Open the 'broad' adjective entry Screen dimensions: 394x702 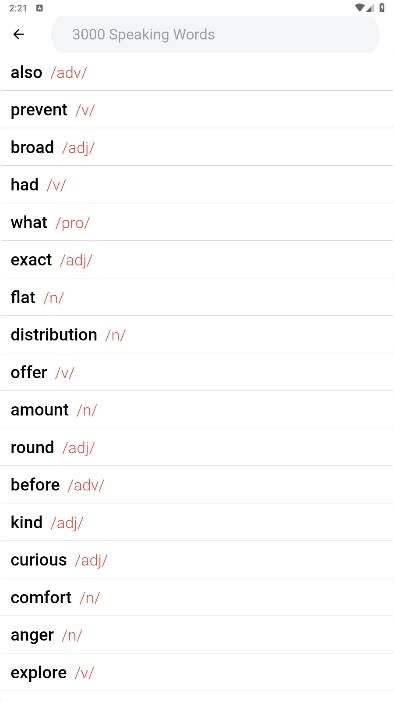coord(197,147)
